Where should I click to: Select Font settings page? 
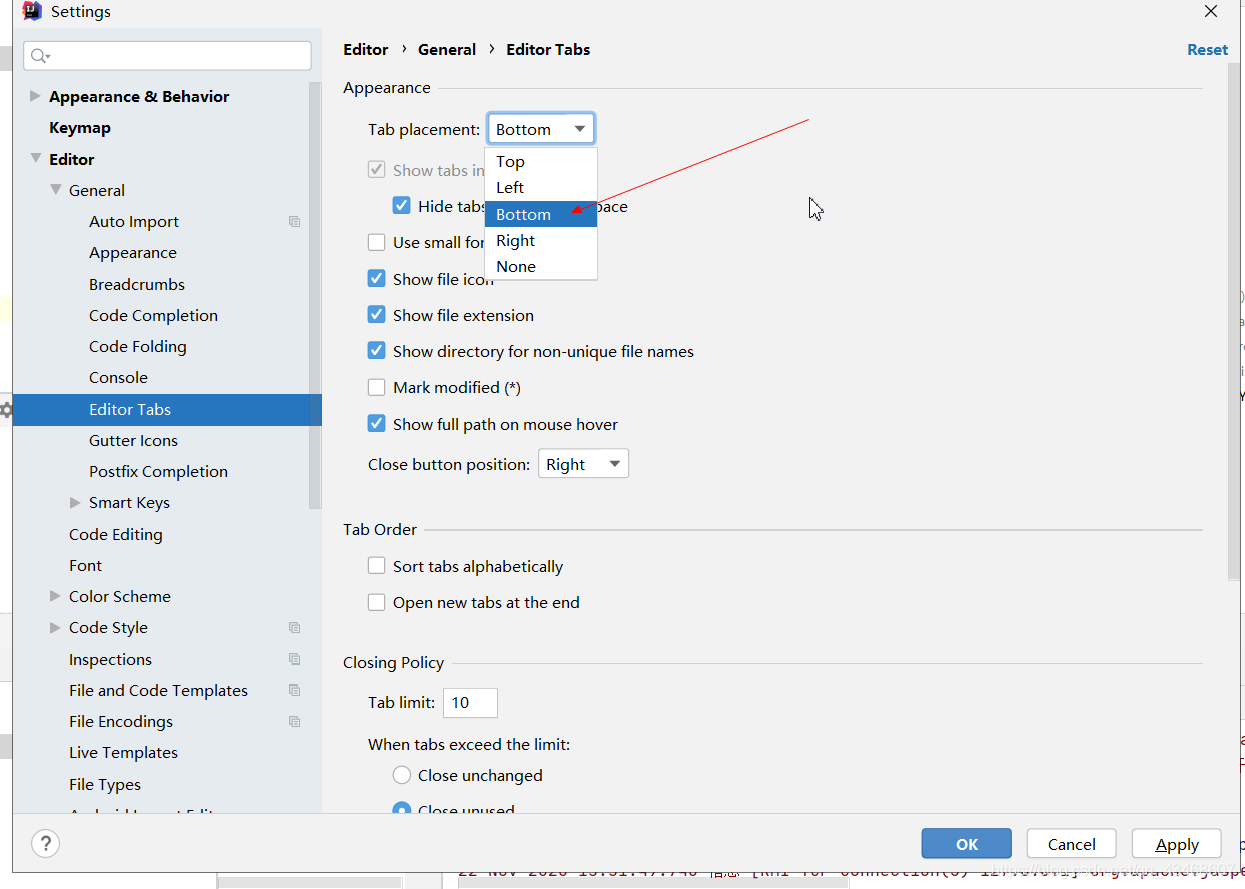(86, 565)
